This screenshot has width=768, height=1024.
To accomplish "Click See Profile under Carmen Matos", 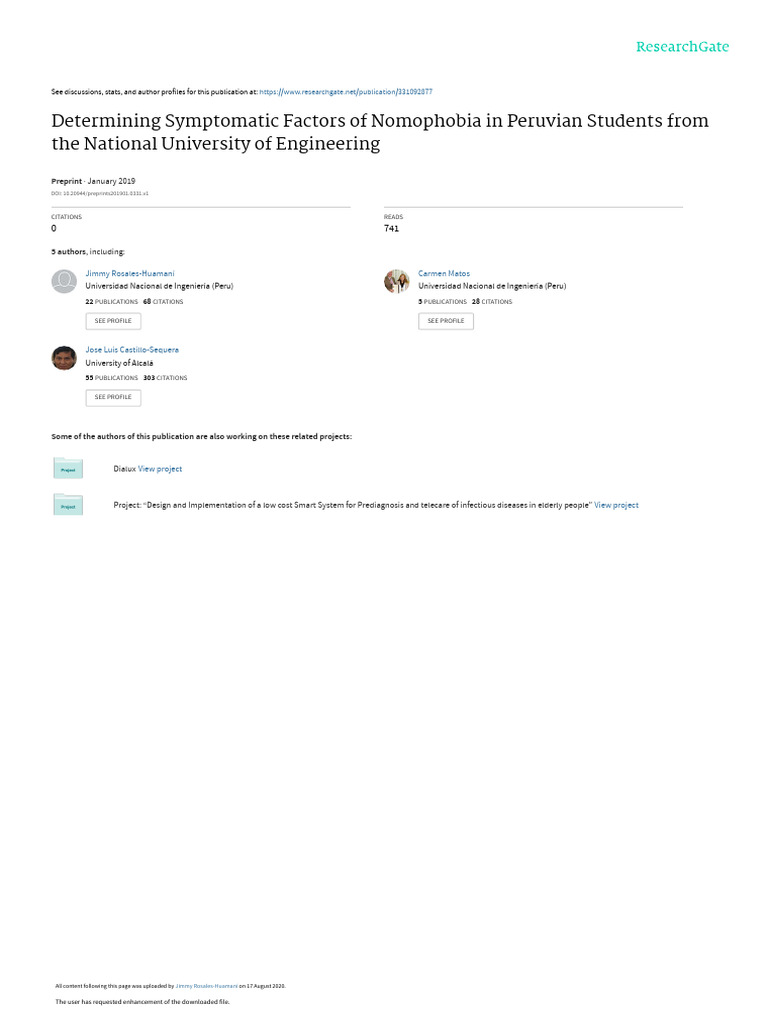I will 446,321.
